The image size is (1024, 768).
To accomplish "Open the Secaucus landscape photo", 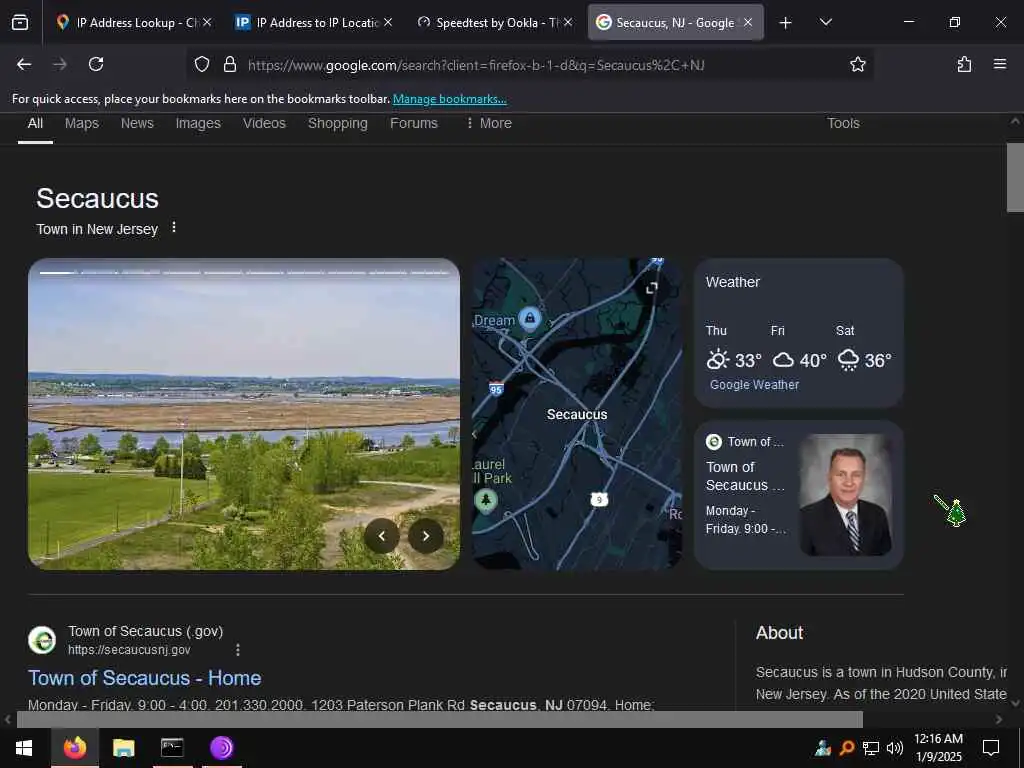I will click(x=244, y=414).
